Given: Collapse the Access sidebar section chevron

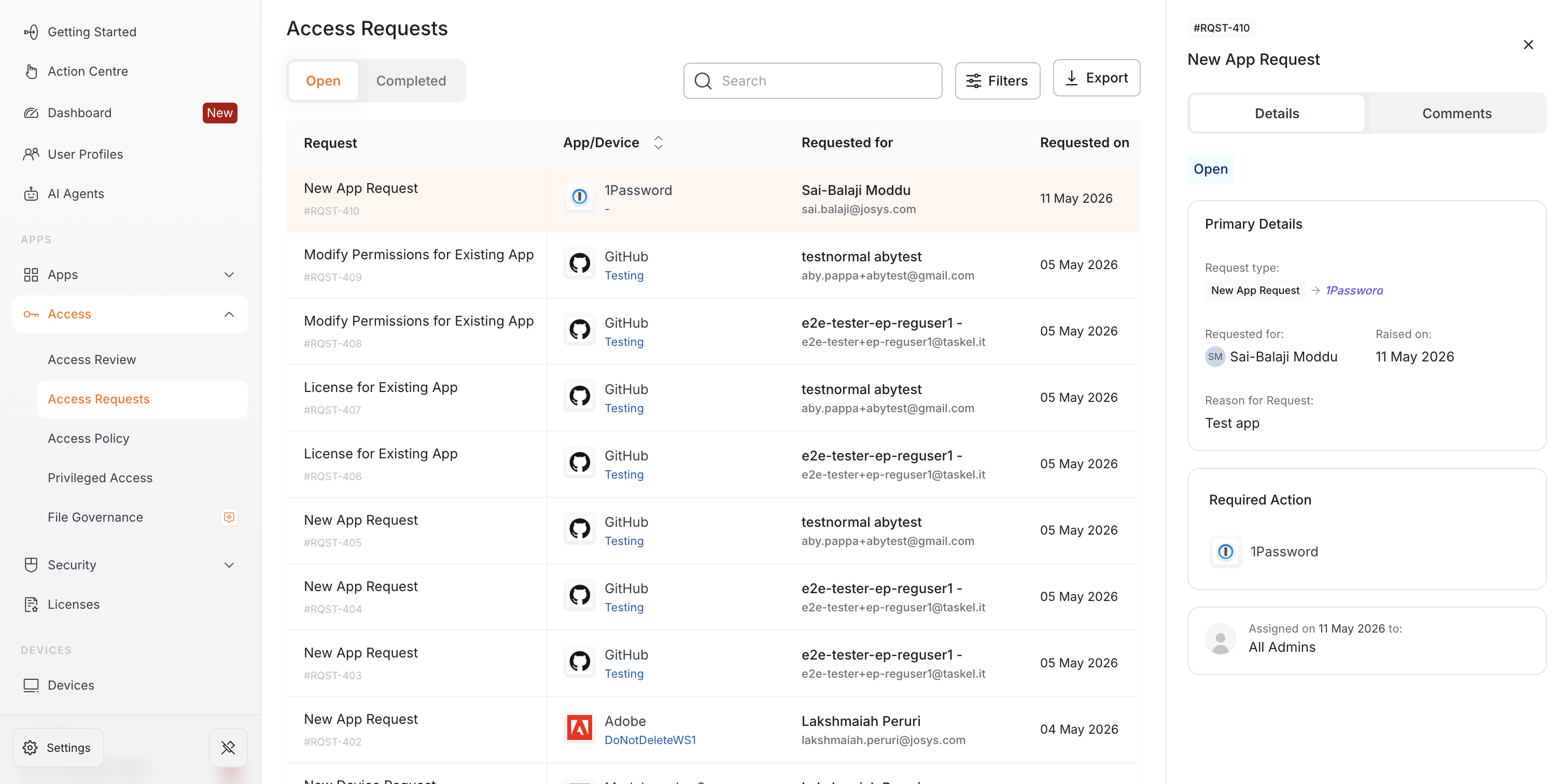Looking at the screenshot, I should click(229, 314).
